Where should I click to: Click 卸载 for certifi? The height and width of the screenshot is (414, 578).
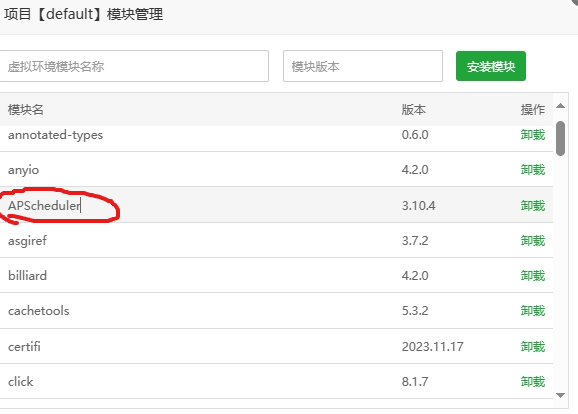tap(533, 347)
